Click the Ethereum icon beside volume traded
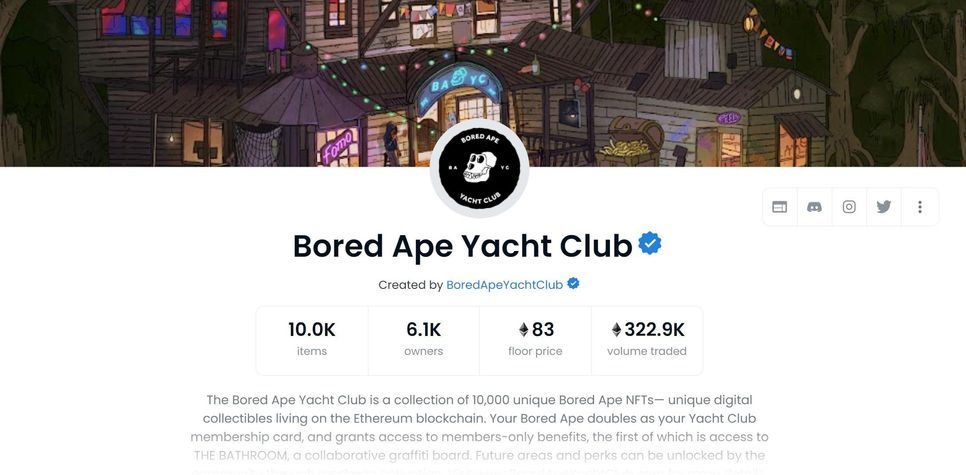Image resolution: width=966 pixels, height=475 pixels. tap(617, 330)
